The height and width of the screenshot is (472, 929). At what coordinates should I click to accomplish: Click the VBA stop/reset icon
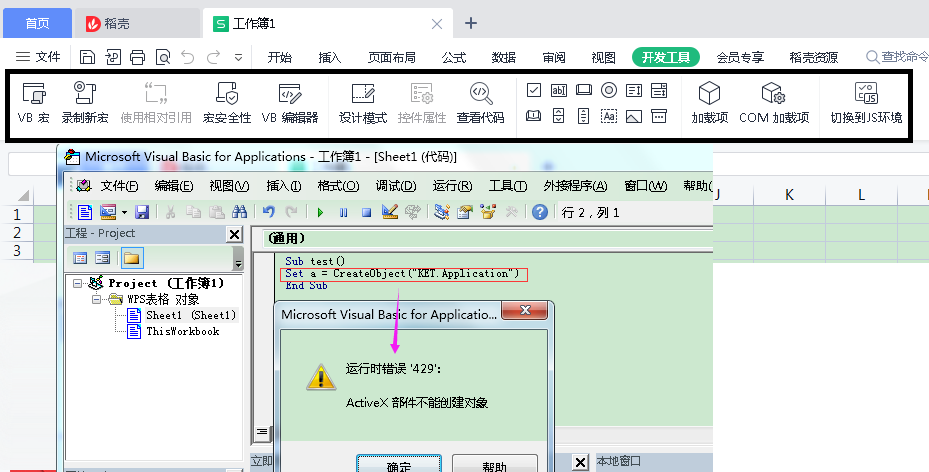(x=367, y=212)
